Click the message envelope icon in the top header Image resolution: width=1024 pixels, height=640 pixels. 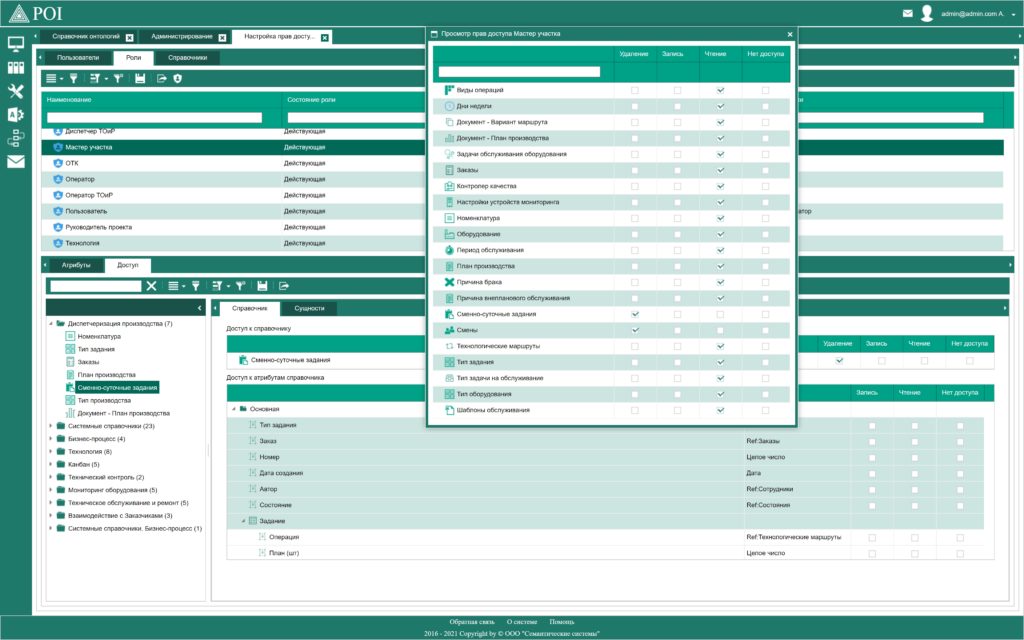tap(907, 13)
